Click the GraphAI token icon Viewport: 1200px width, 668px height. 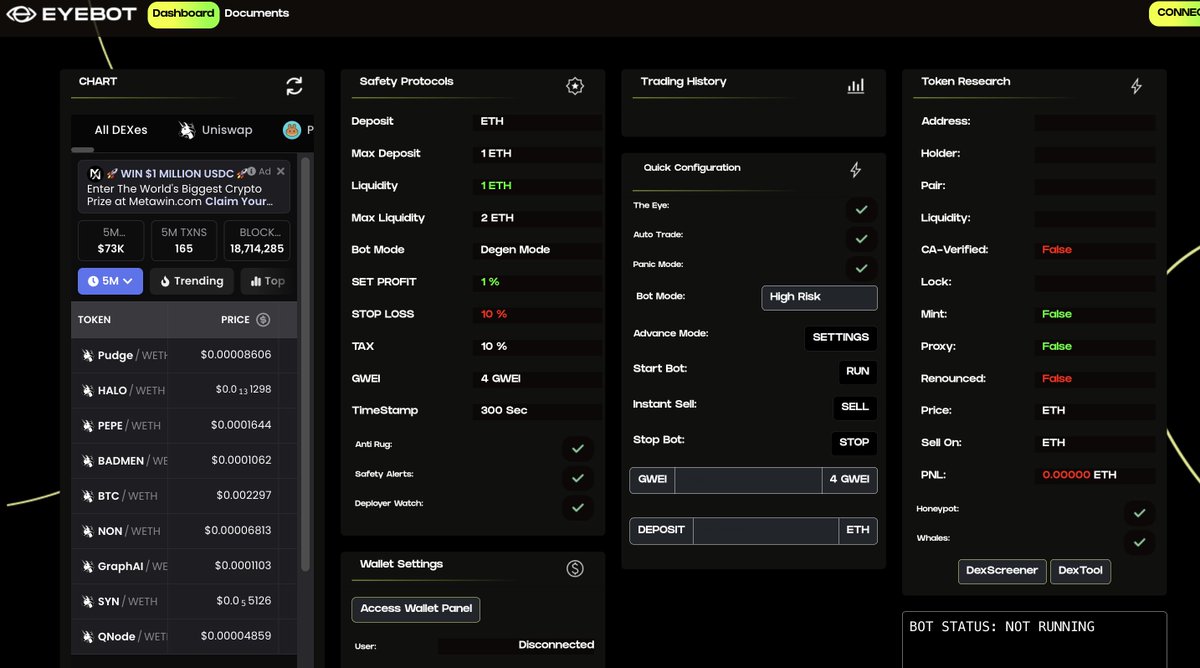coord(88,566)
